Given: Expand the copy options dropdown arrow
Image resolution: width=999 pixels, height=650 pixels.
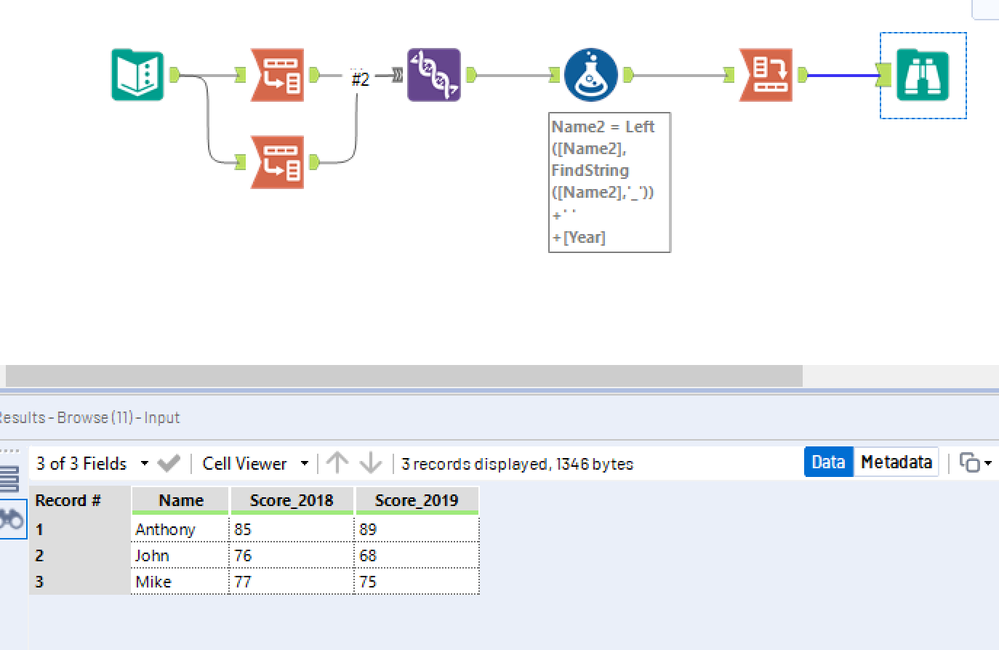Looking at the screenshot, I should click(988, 463).
